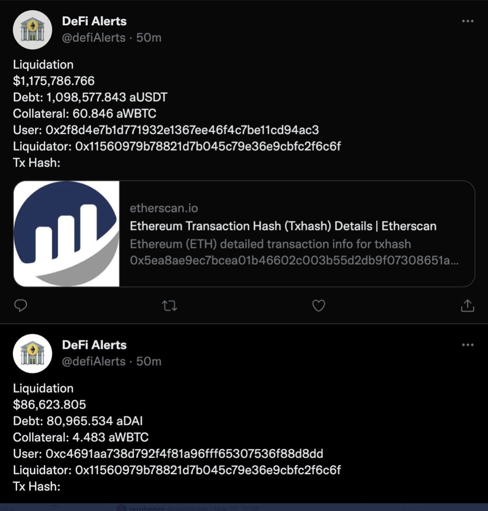The image size is (488, 511).
Task: Reply to the $1,175,786.766 liquidation tweet
Action: [x=20, y=305]
